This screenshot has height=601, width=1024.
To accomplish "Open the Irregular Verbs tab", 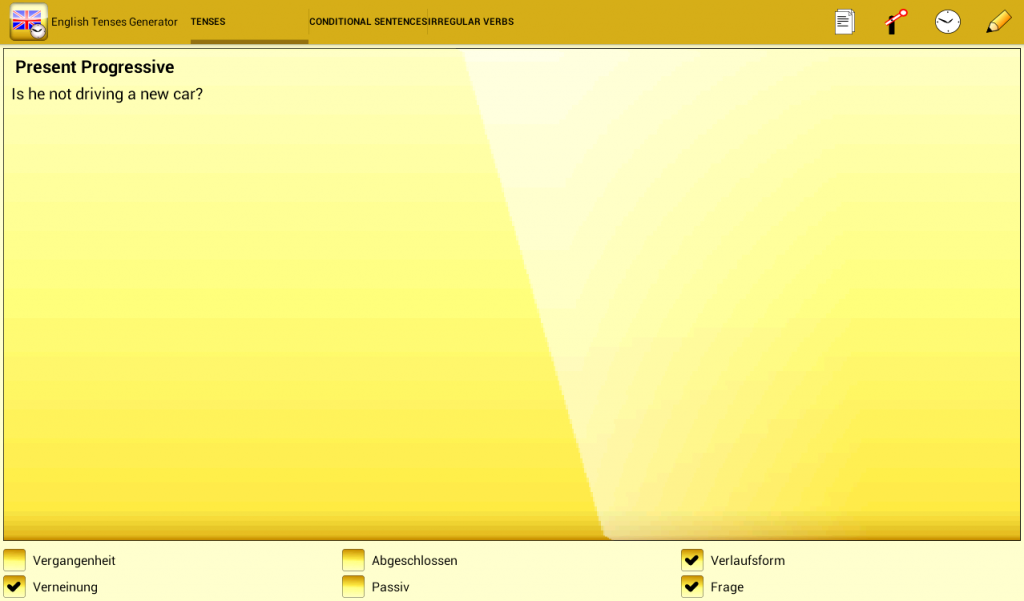I will pos(472,22).
